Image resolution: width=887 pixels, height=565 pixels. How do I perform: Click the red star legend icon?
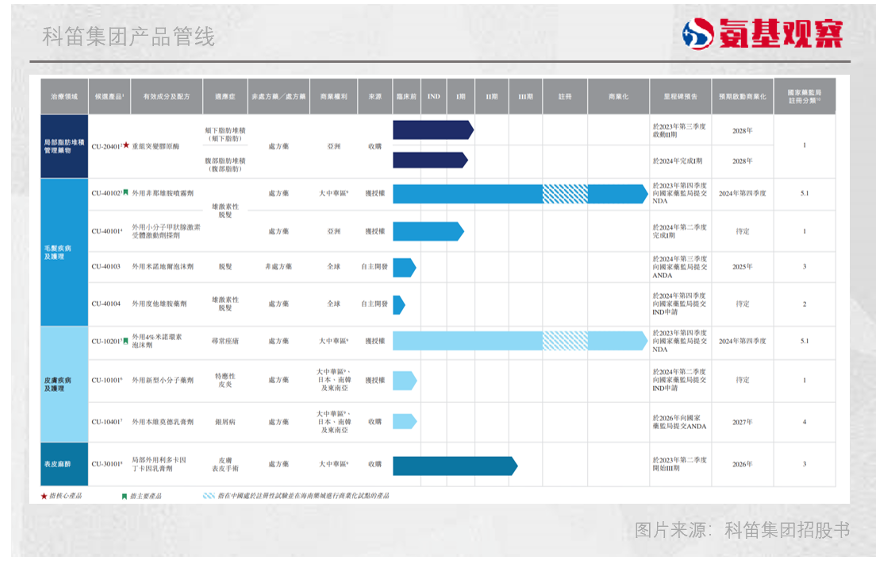point(44,496)
